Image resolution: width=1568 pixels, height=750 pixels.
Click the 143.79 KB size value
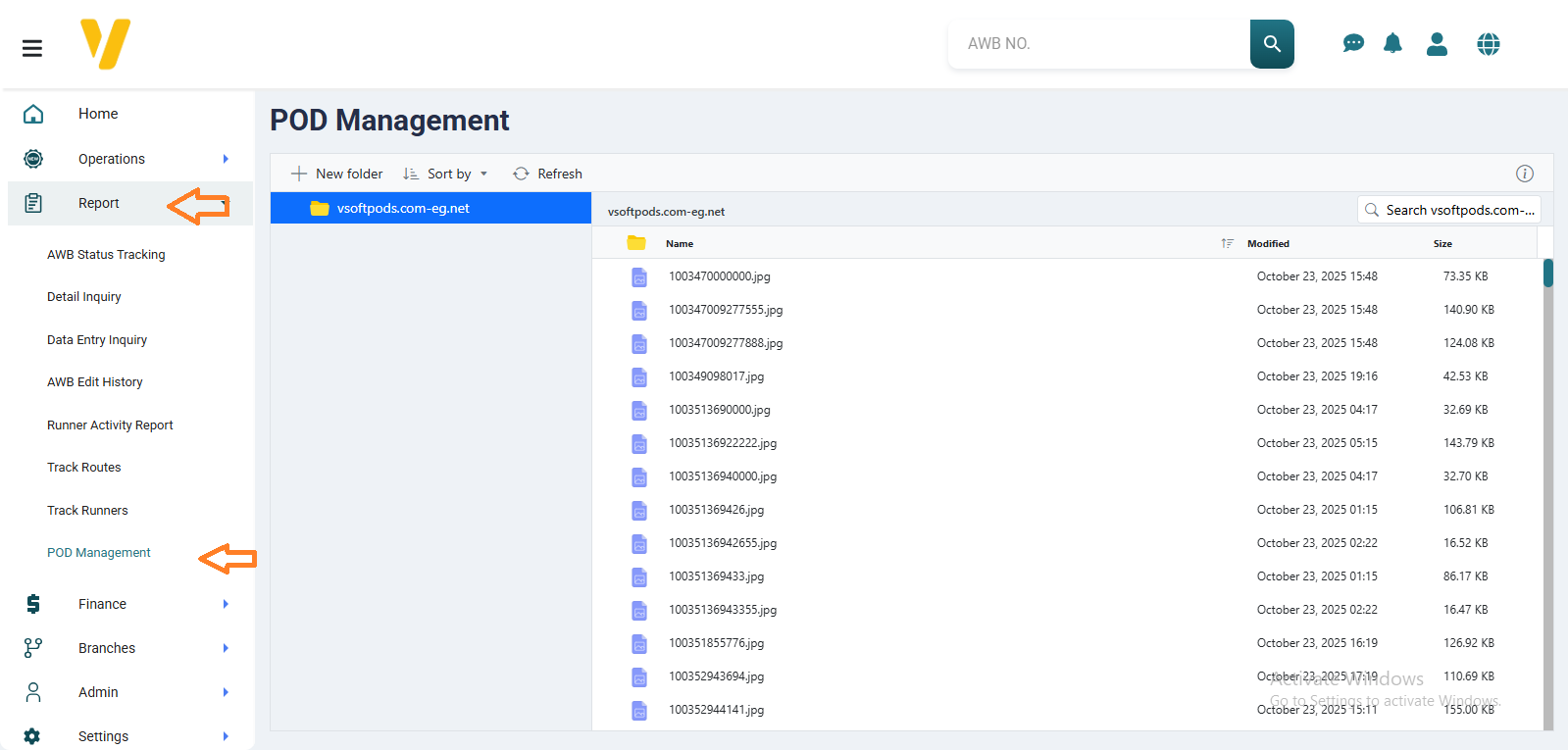[1469, 443]
